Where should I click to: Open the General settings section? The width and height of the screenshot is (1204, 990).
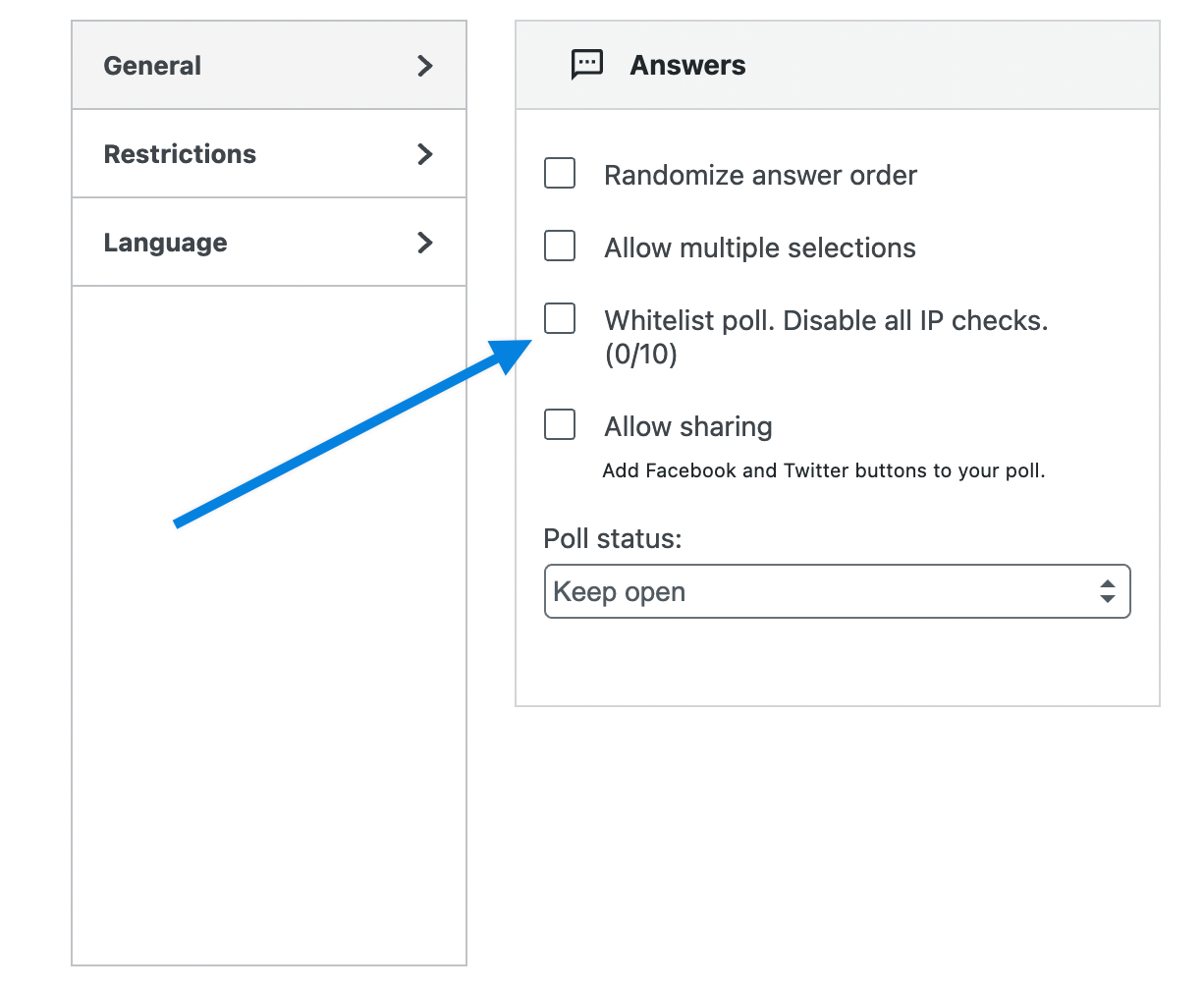152,66
